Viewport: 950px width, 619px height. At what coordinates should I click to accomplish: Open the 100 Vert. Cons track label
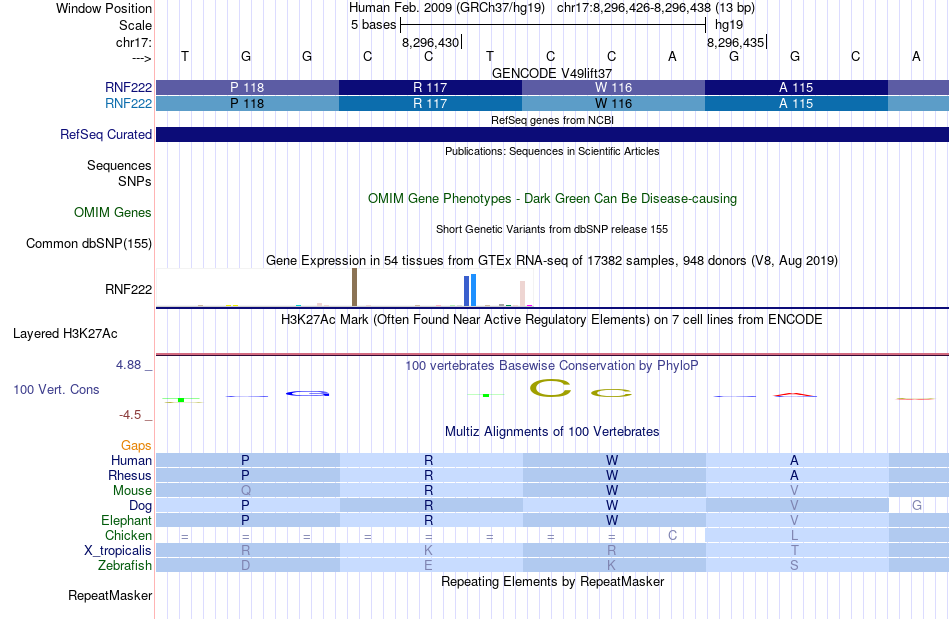tap(56, 389)
